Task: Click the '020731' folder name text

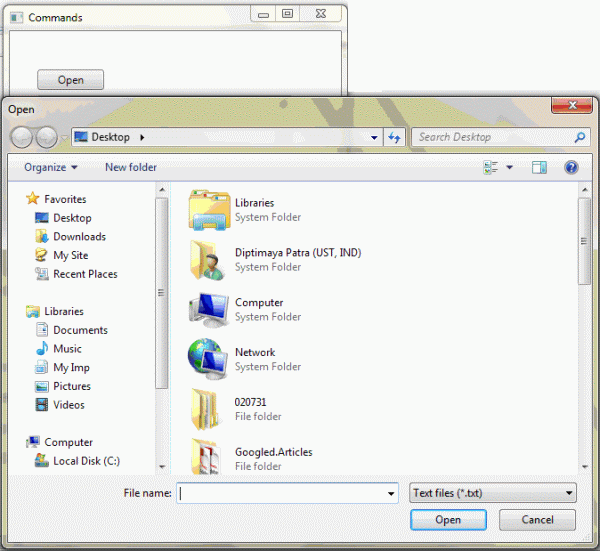Action: [x=250, y=402]
